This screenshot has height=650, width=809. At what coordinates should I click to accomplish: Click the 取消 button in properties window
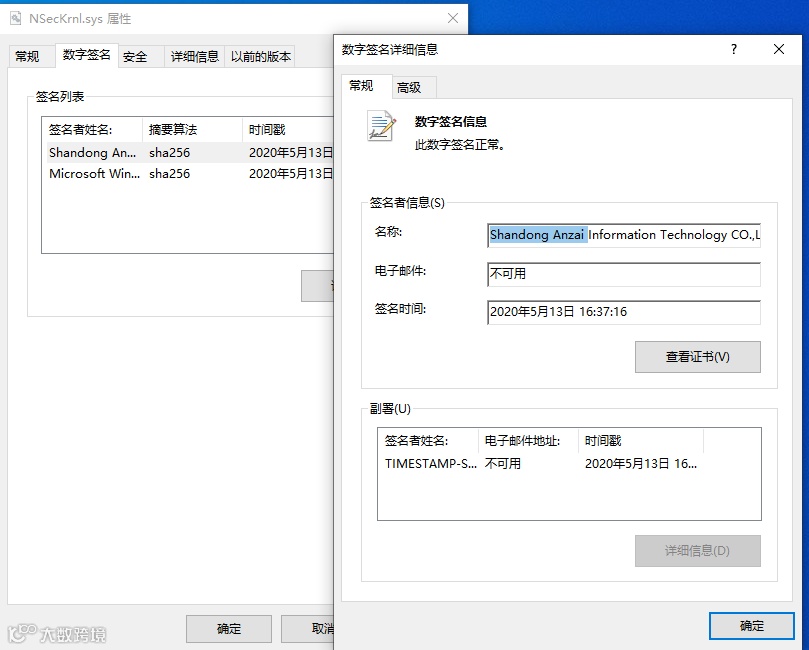[x=308, y=628]
